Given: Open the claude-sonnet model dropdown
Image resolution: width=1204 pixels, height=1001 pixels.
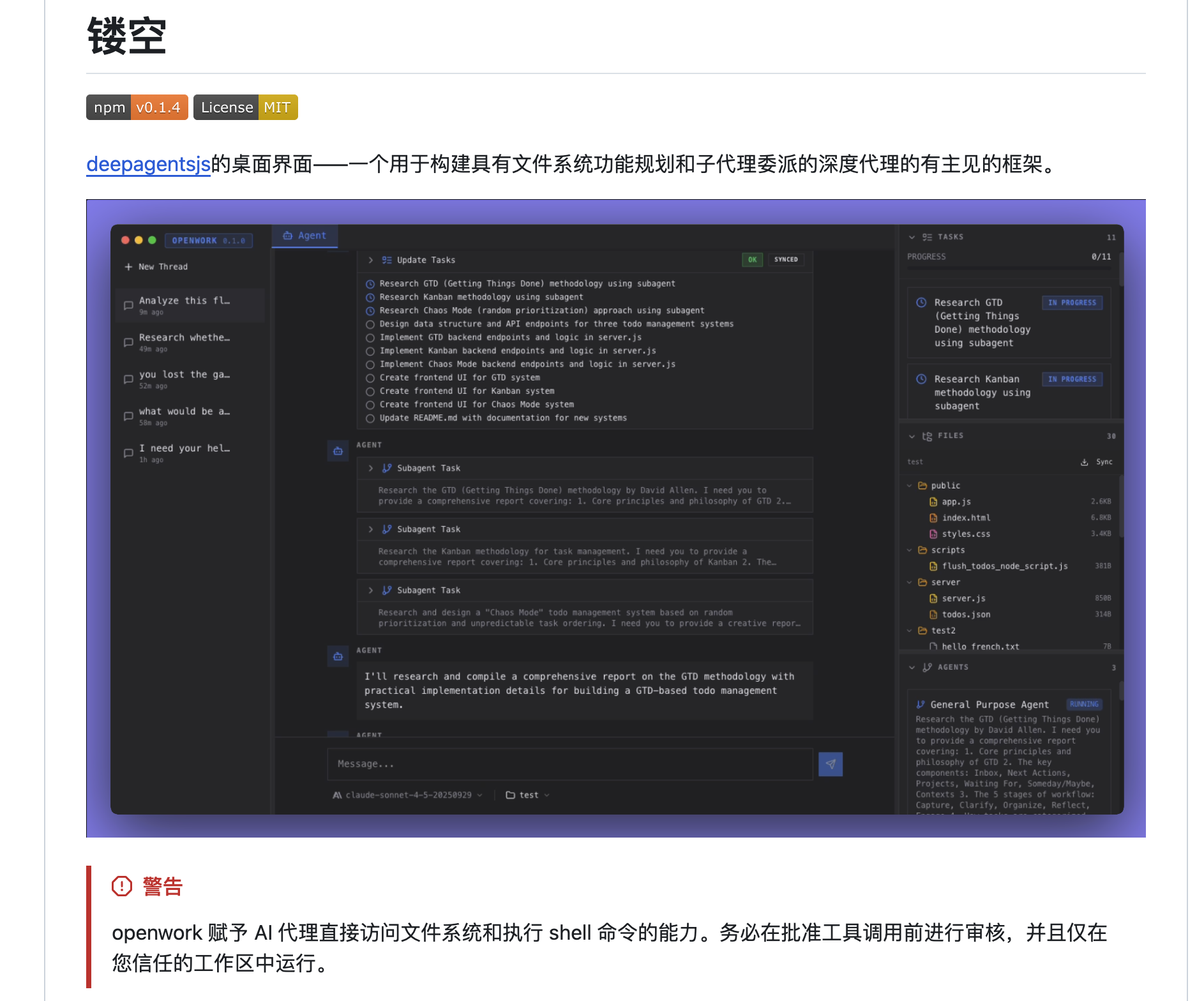Looking at the screenshot, I should click(409, 795).
